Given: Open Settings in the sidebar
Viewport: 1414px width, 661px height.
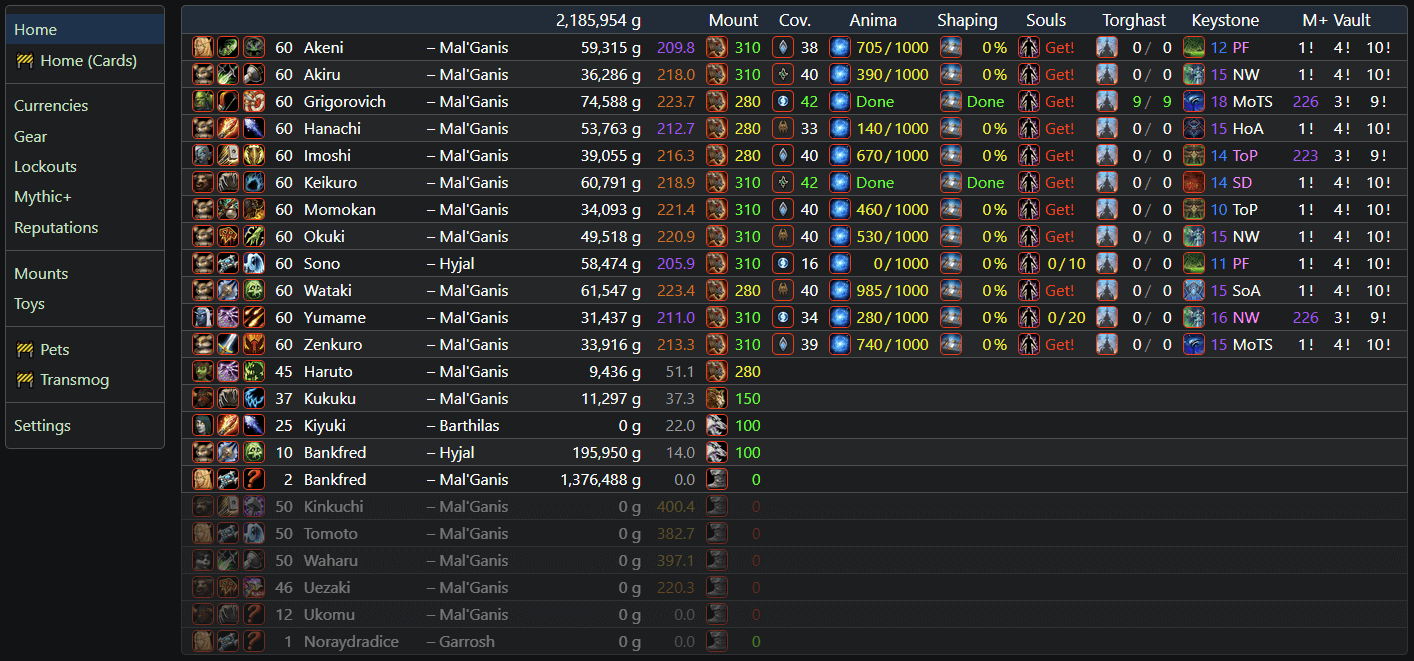Looking at the screenshot, I should [x=42, y=426].
